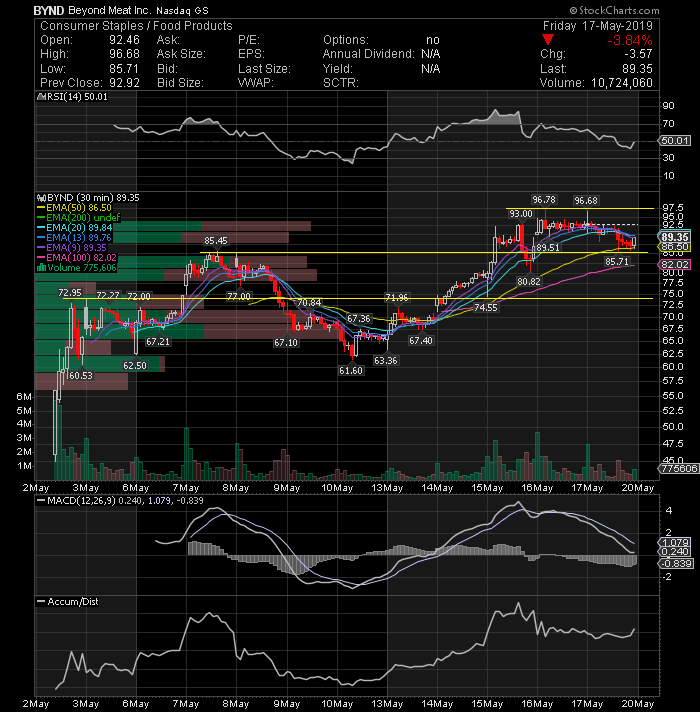Click the EMA(200) undef legend entry
Image resolution: width=700 pixels, height=712 pixels.
[x=83, y=218]
